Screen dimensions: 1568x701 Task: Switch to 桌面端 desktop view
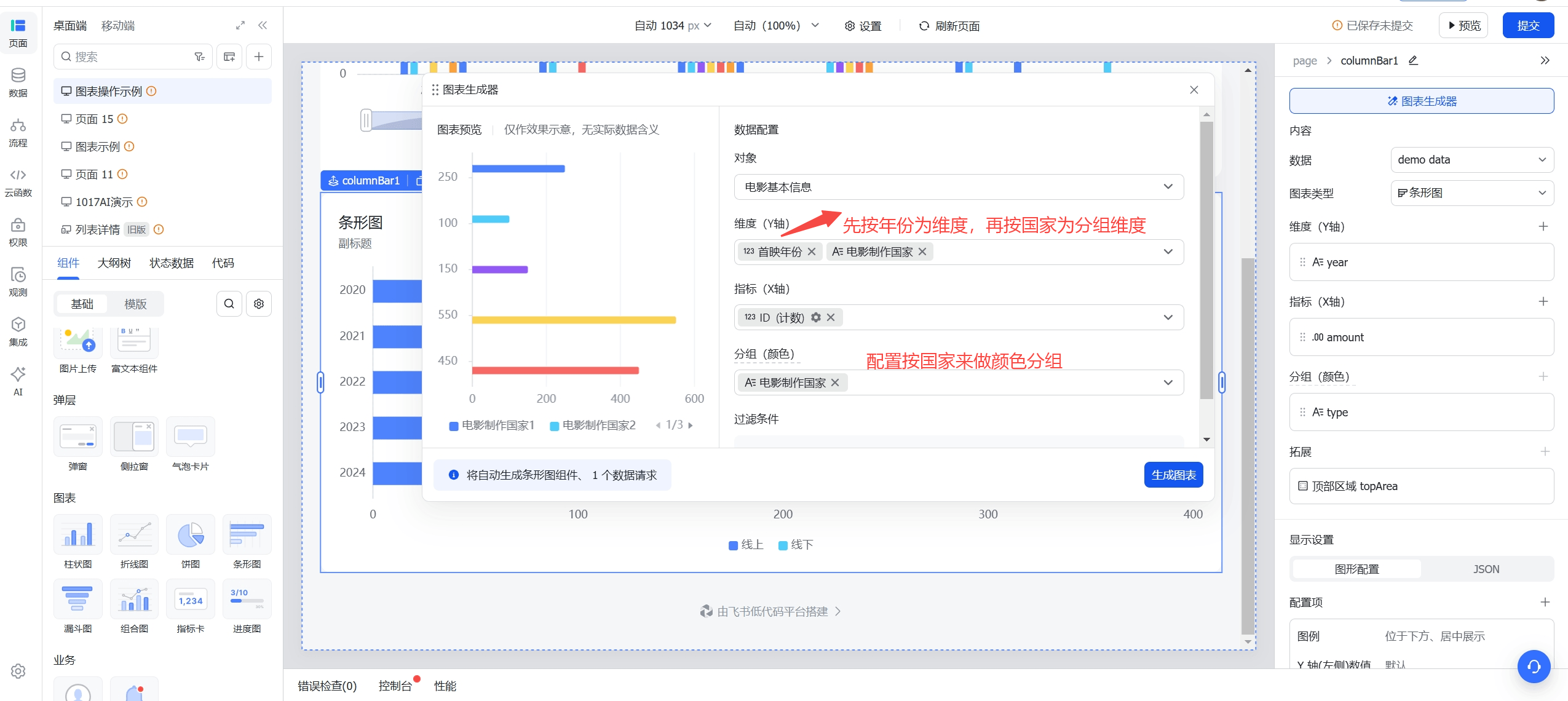point(70,25)
